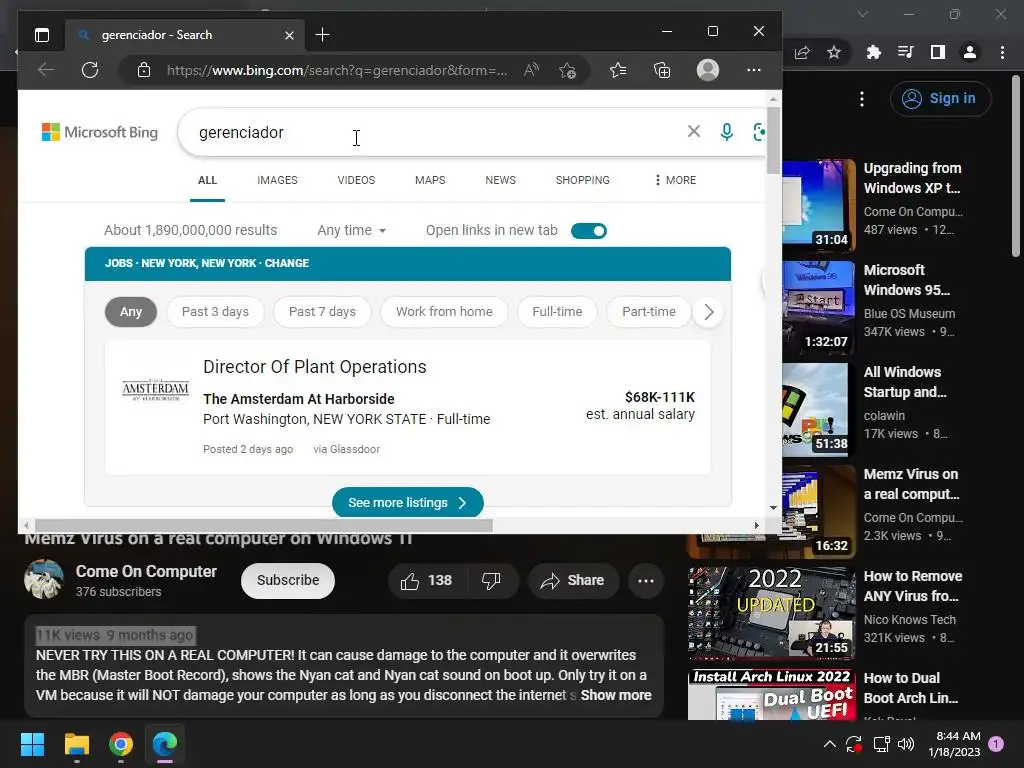The height and width of the screenshot is (768, 1024).
Task: Open YouTube settings three-dot menu
Action: 862,99
